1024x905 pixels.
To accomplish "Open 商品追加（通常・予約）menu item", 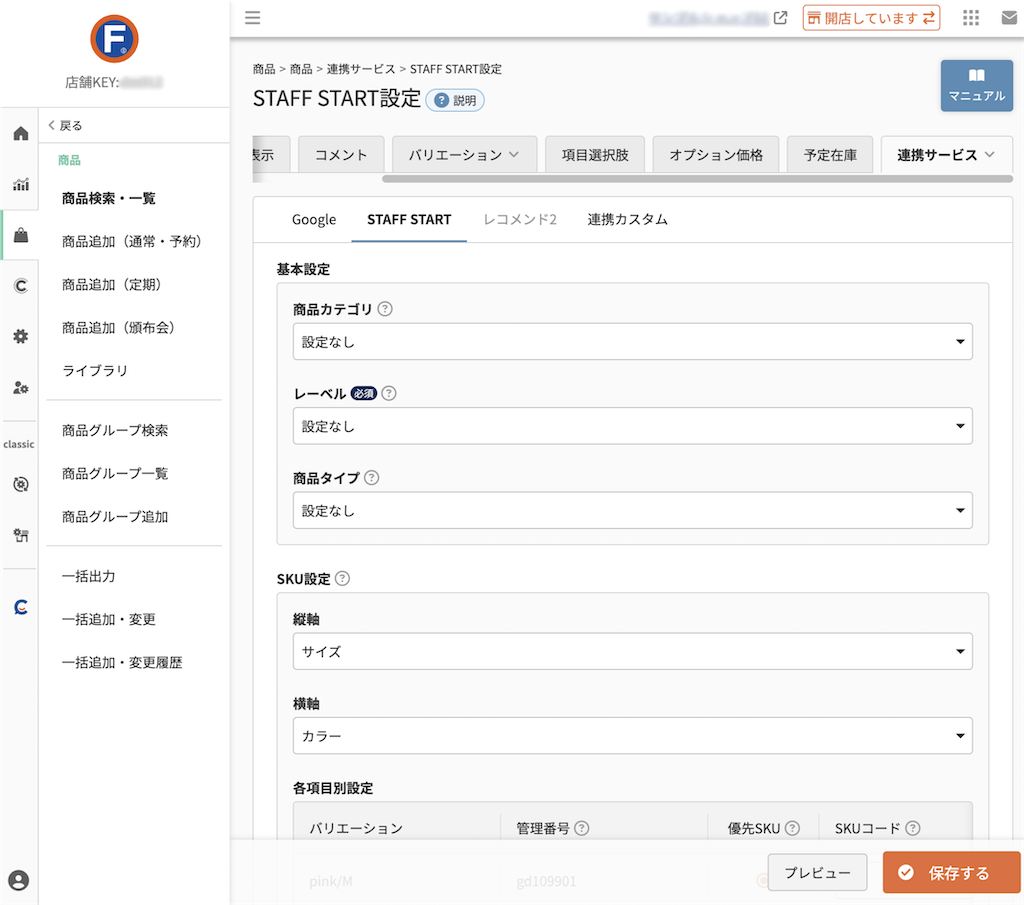I will click(132, 242).
